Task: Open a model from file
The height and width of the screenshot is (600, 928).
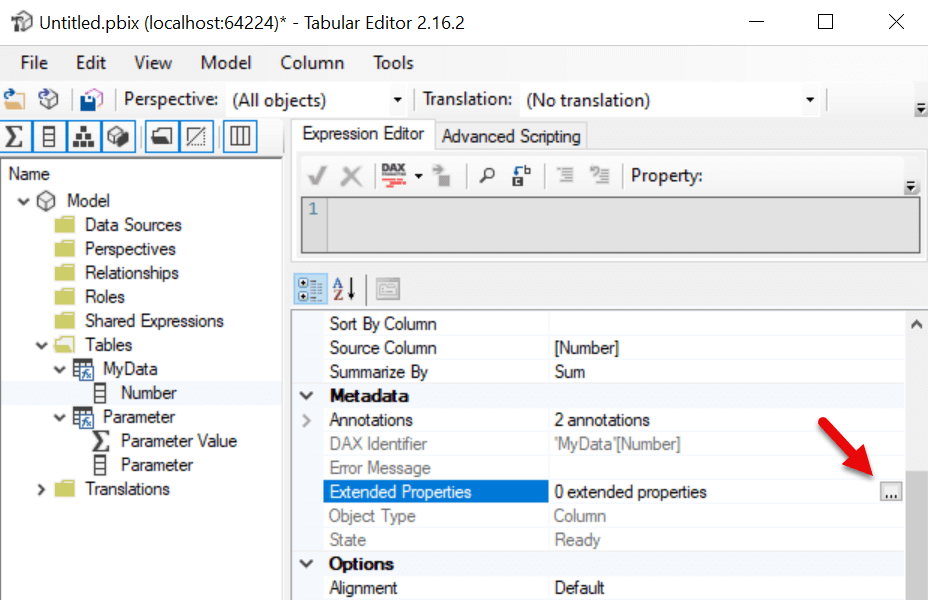Action: [x=17, y=100]
